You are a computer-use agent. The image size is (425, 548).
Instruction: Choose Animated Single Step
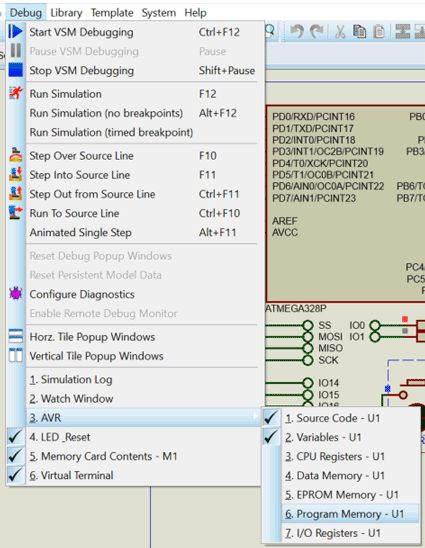pyautogui.click(x=135, y=232)
